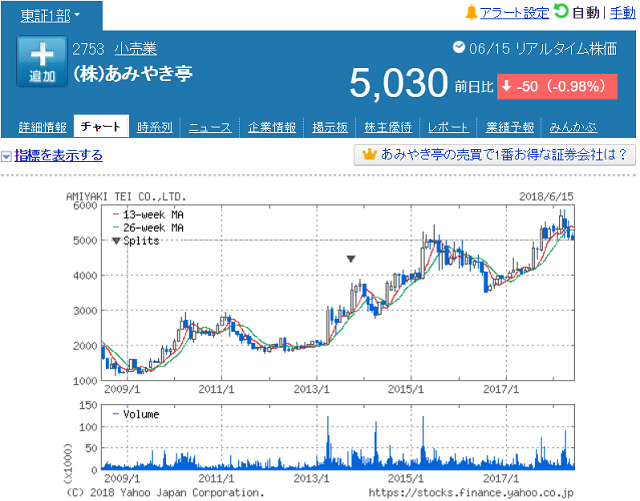The image size is (640, 501).
Task: Open the 業績予報 tab
Action: (x=510, y=127)
